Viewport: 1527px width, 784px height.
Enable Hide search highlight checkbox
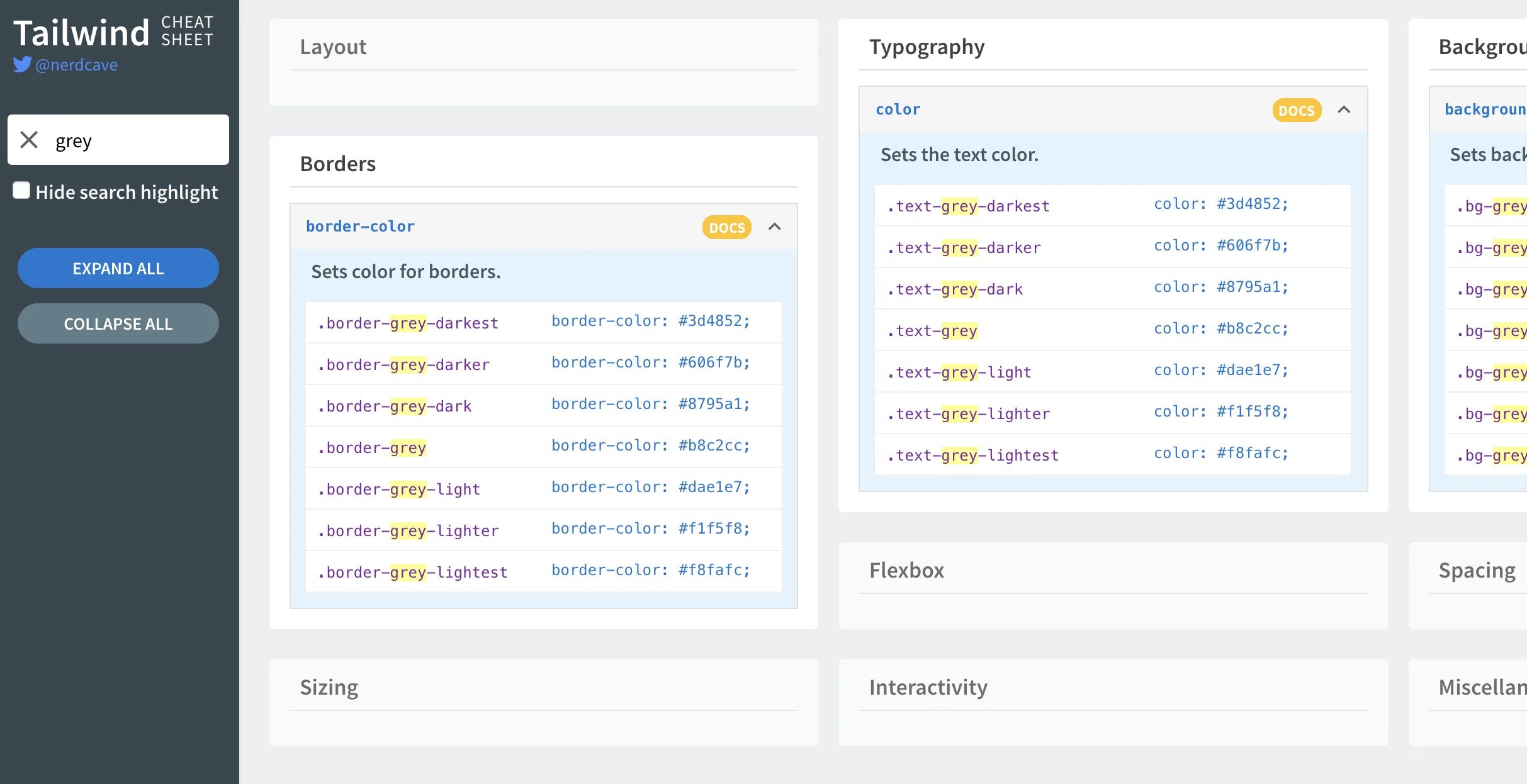point(21,191)
